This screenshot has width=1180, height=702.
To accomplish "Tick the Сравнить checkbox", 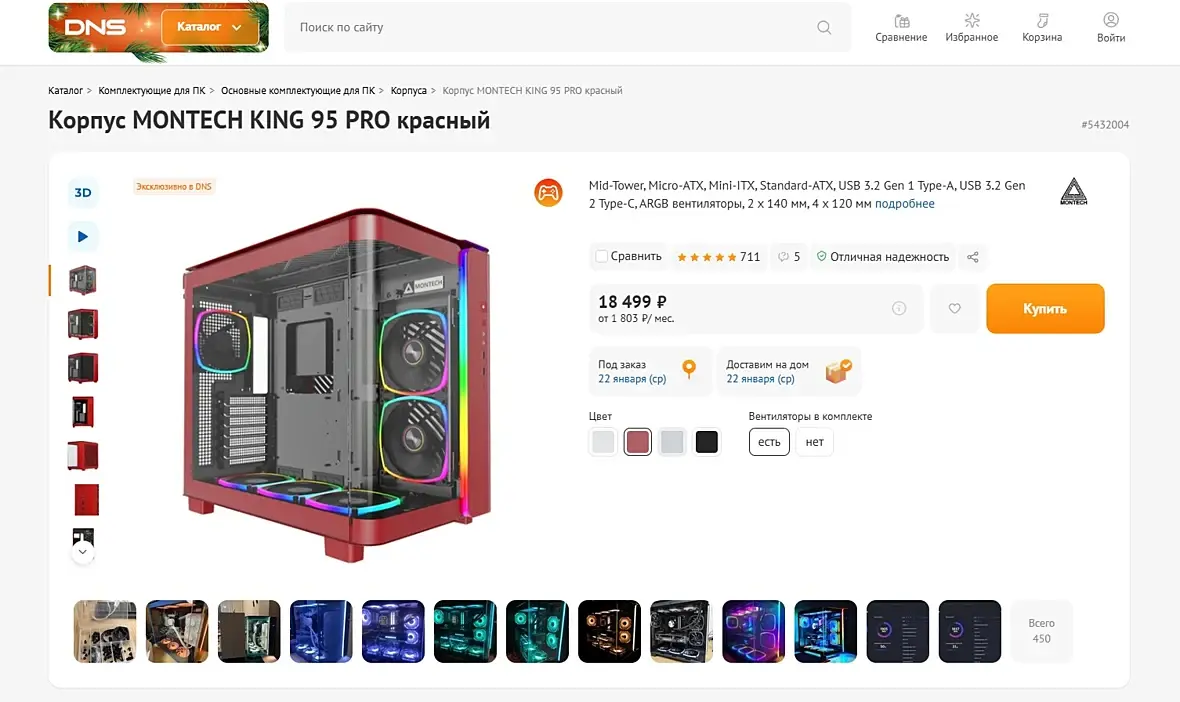I will tap(601, 256).
